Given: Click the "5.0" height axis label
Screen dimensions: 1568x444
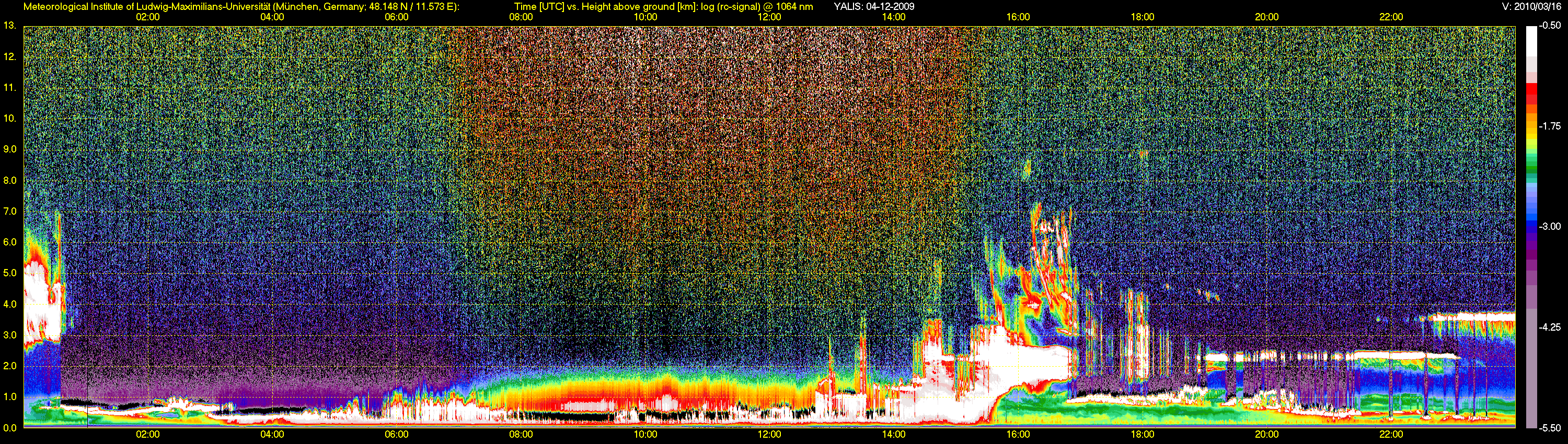Looking at the screenshot, I should 10,273.
